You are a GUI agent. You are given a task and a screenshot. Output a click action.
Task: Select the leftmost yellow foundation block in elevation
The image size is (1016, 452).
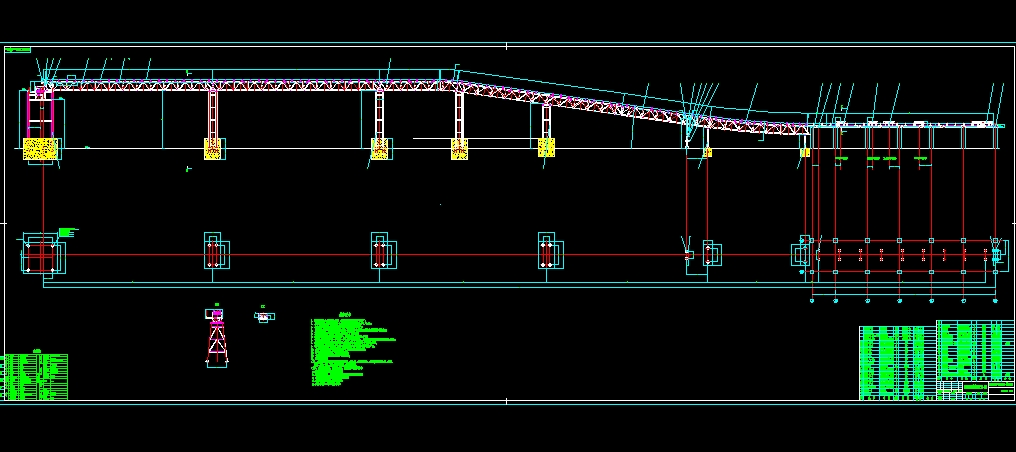[41, 149]
